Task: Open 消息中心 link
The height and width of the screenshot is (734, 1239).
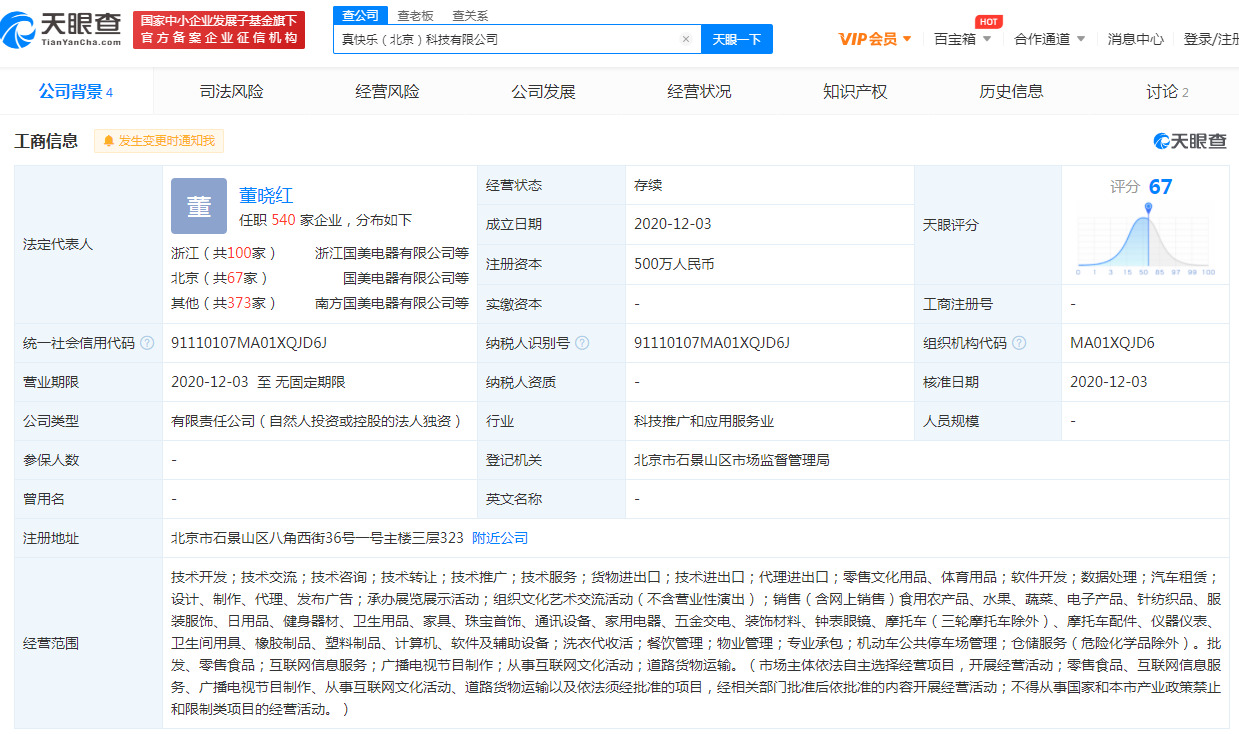Action: coord(1135,39)
